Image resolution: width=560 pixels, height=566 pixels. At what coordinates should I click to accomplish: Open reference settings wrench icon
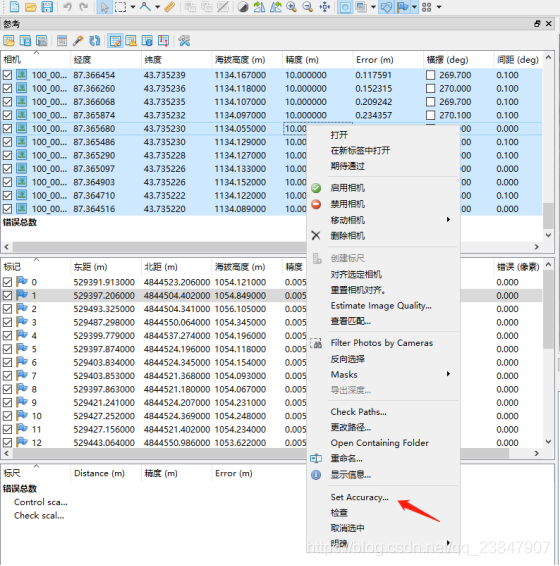click(184, 41)
